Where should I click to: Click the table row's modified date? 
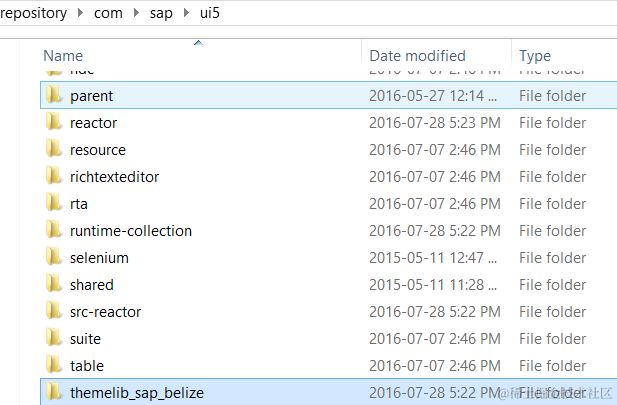[435, 366]
